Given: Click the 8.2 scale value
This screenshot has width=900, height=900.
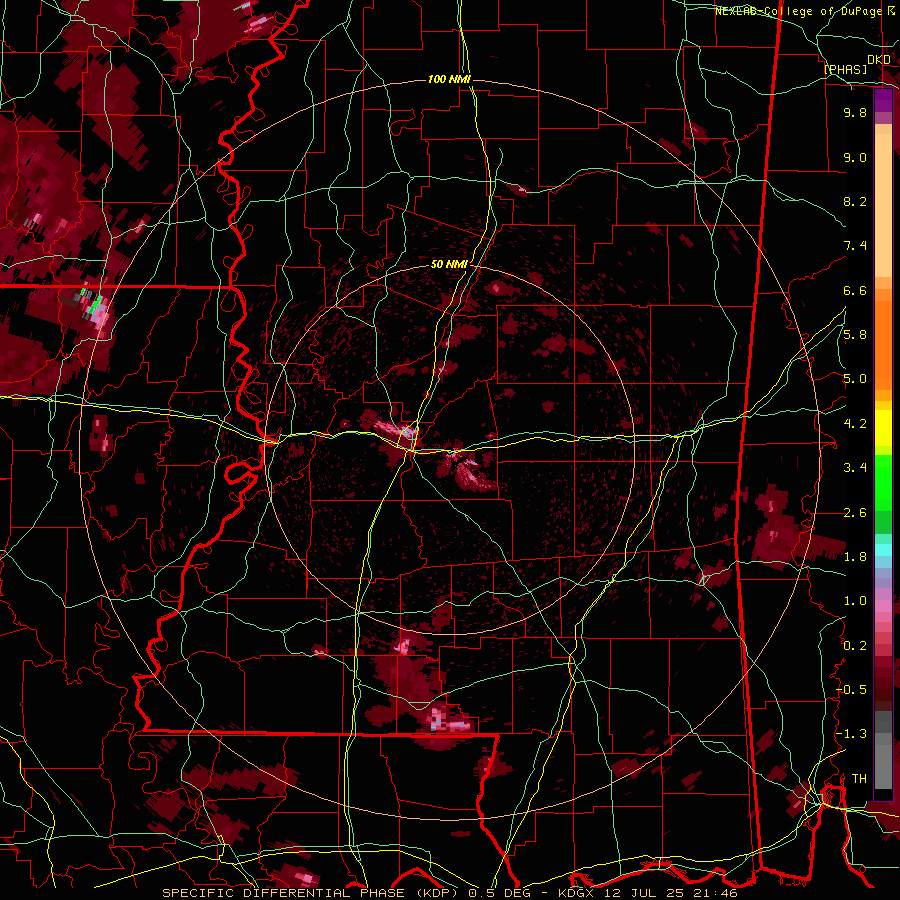Looking at the screenshot, I should 855,201.
